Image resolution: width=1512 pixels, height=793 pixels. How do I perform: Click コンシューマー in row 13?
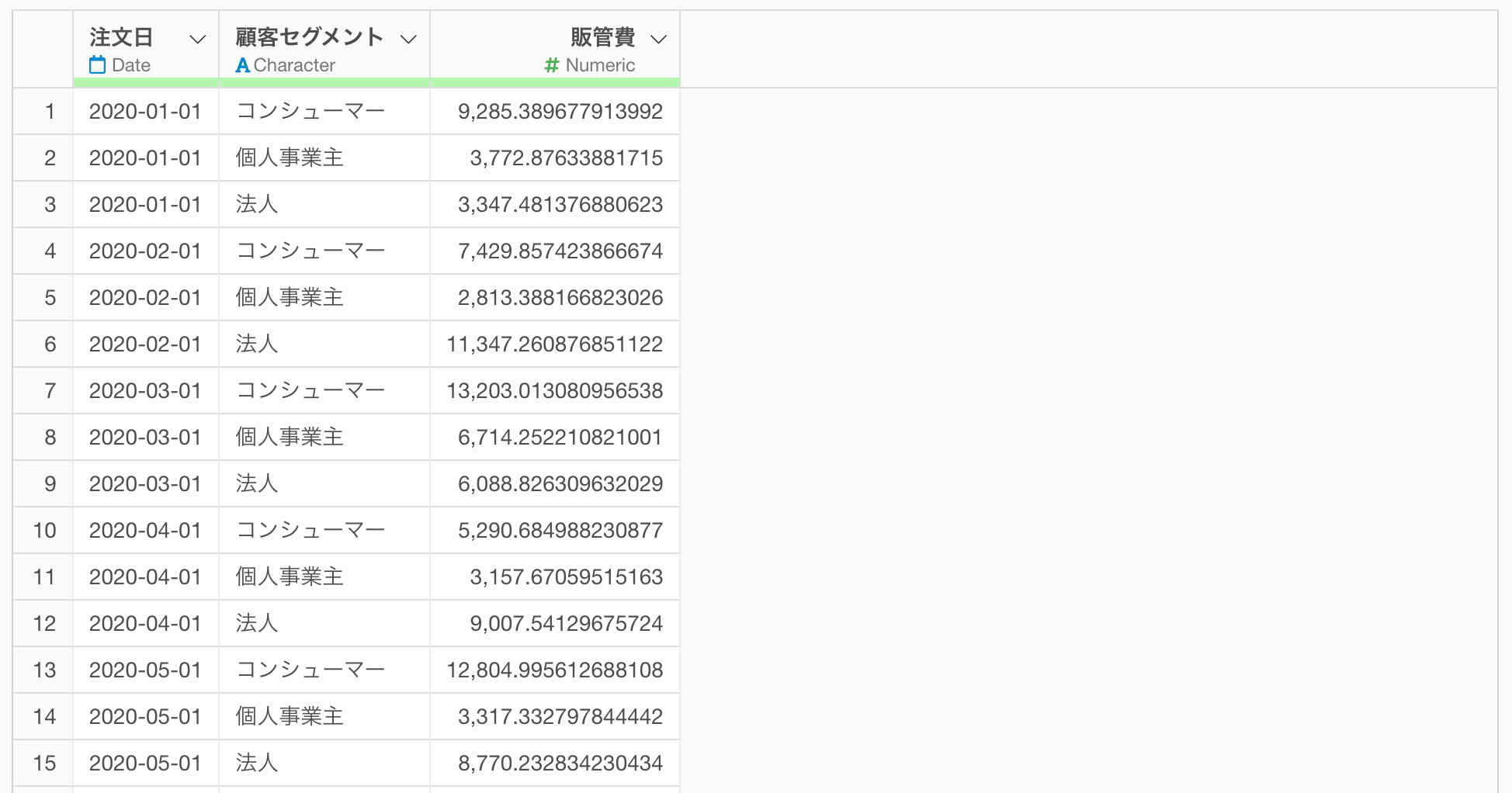click(x=310, y=670)
